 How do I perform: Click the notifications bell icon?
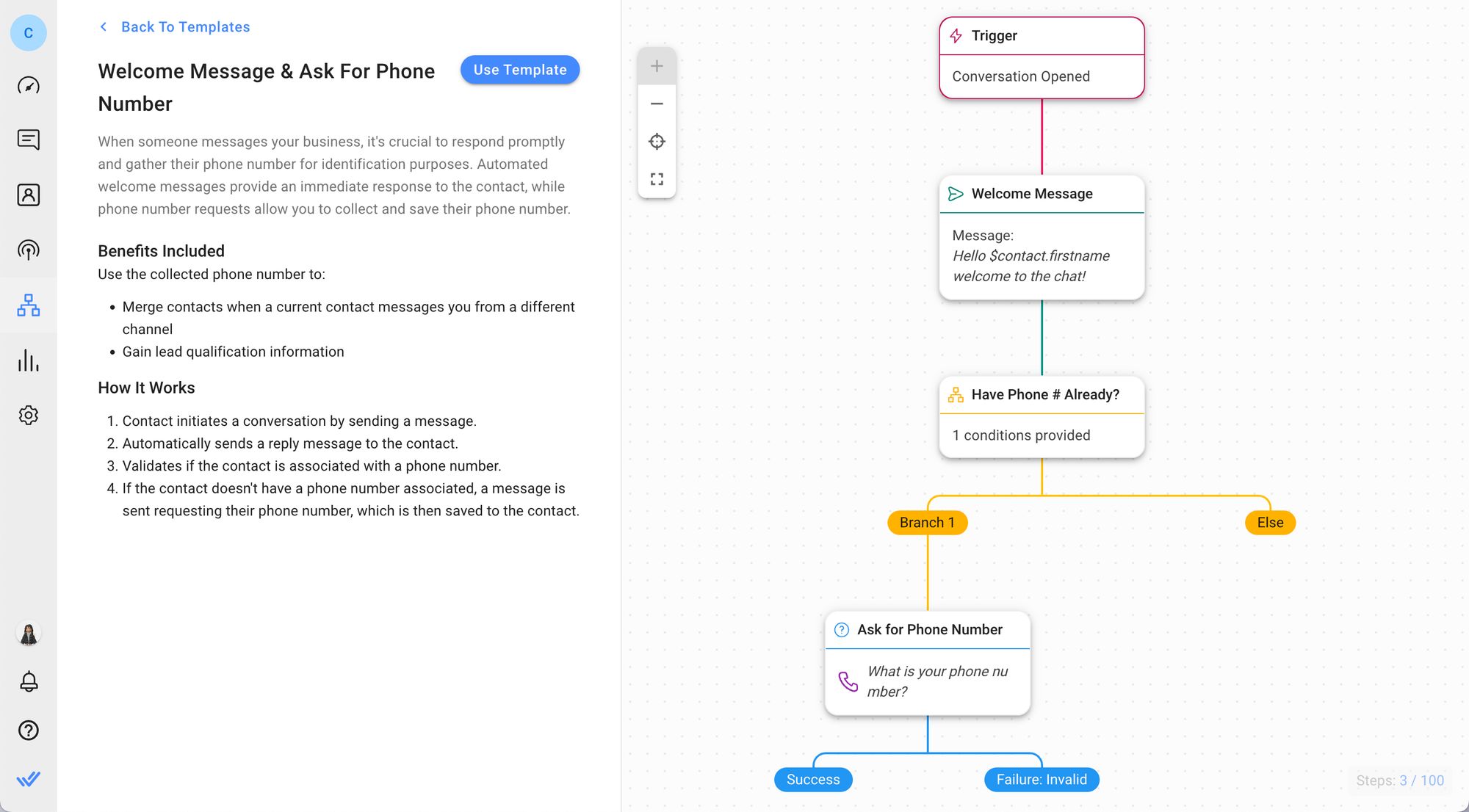coord(28,682)
